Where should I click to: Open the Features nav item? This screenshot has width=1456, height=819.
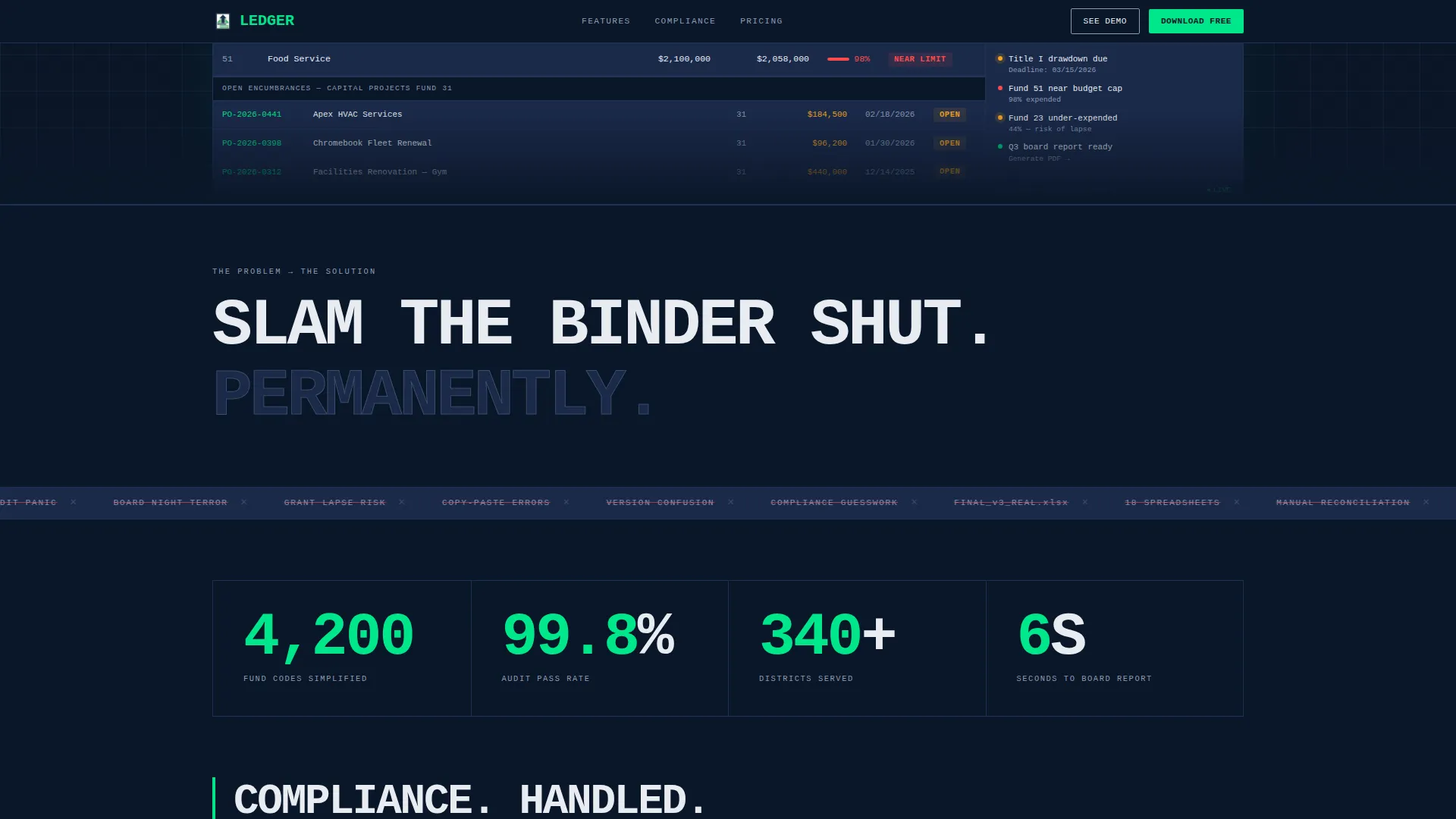pyautogui.click(x=606, y=21)
